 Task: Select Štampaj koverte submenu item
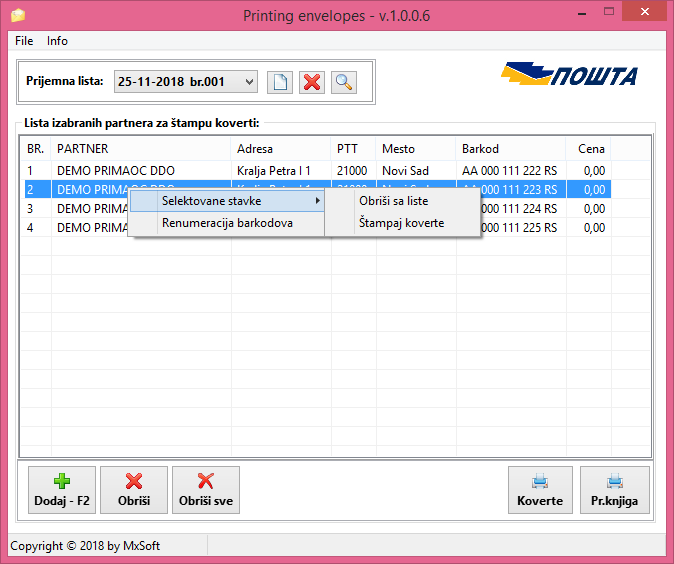pyautogui.click(x=402, y=223)
